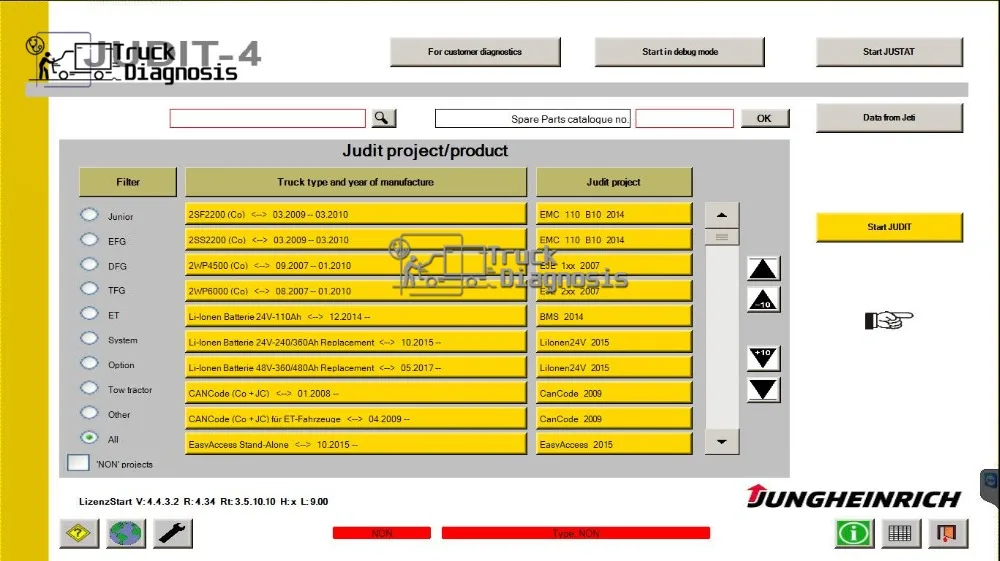Click the pointing hand icon

click(889, 319)
